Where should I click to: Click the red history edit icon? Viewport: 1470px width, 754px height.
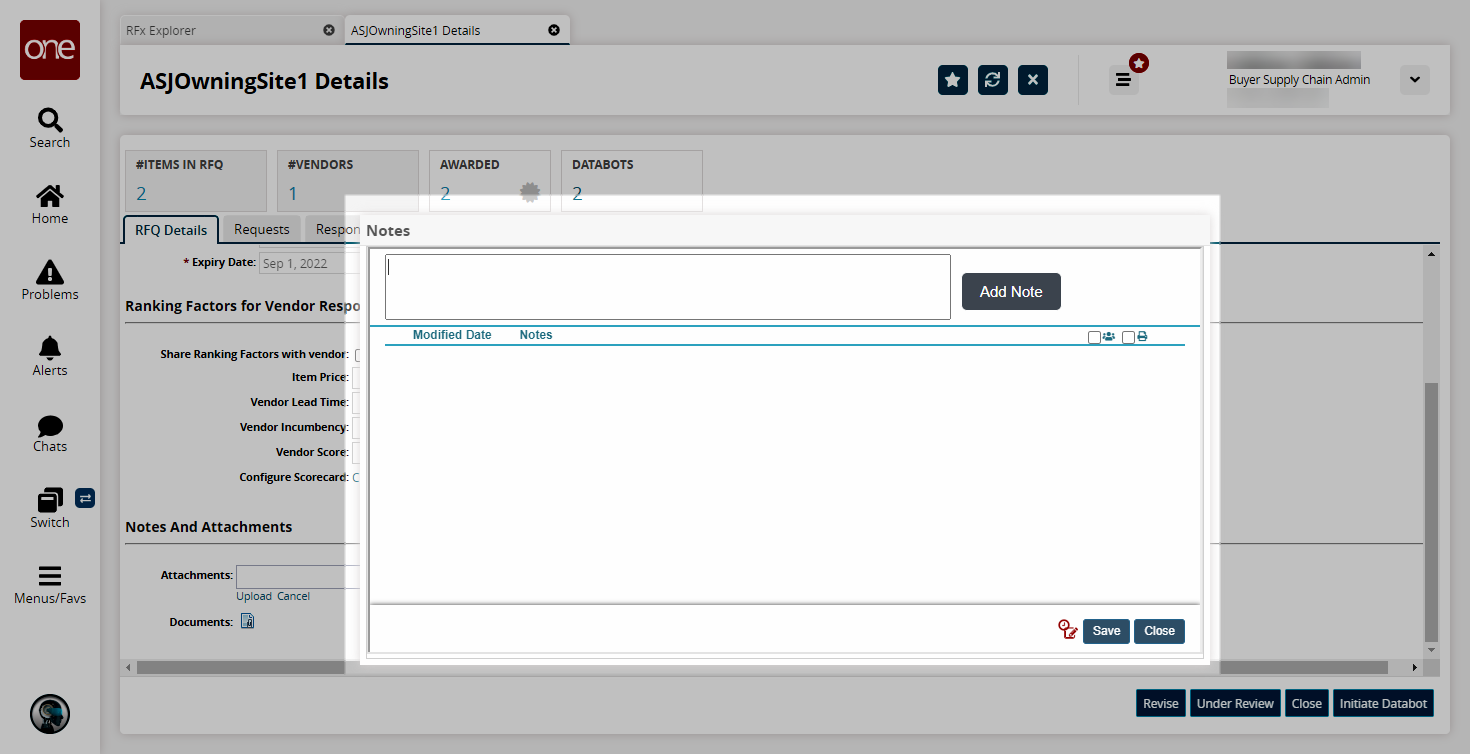(1068, 630)
